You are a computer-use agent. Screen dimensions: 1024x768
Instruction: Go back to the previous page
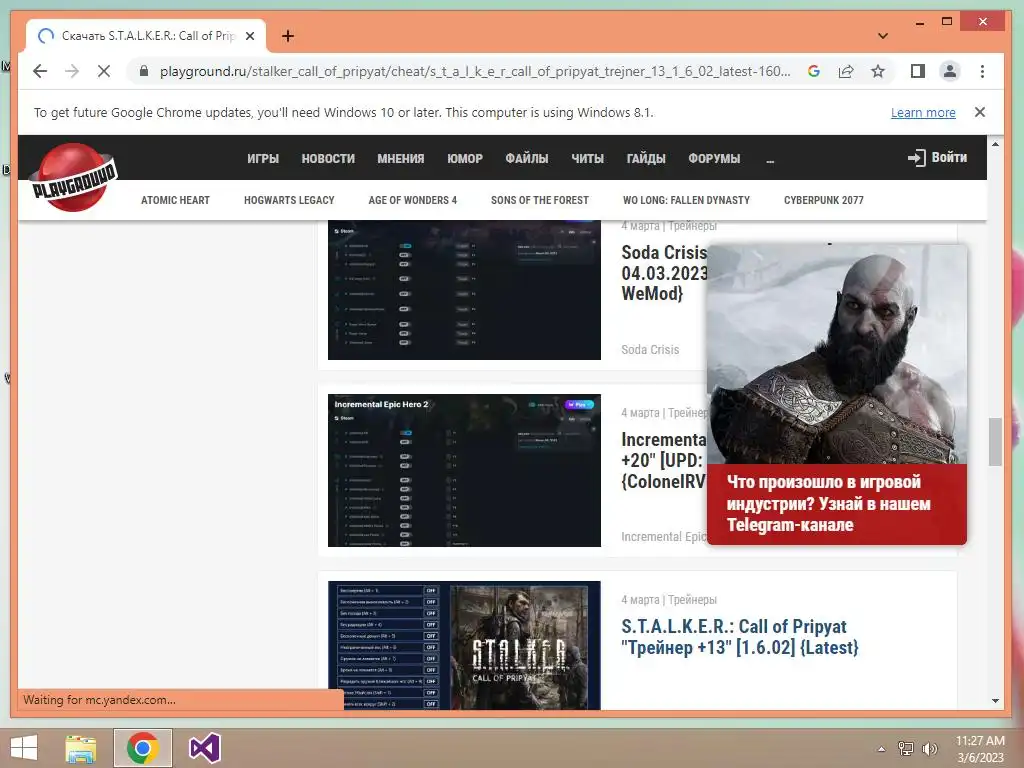tap(40, 71)
